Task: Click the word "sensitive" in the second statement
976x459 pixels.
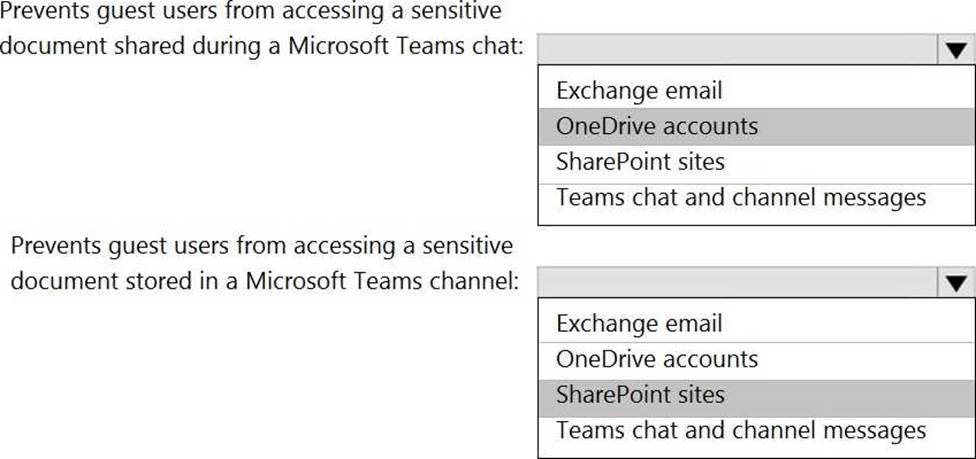Action: tap(467, 245)
